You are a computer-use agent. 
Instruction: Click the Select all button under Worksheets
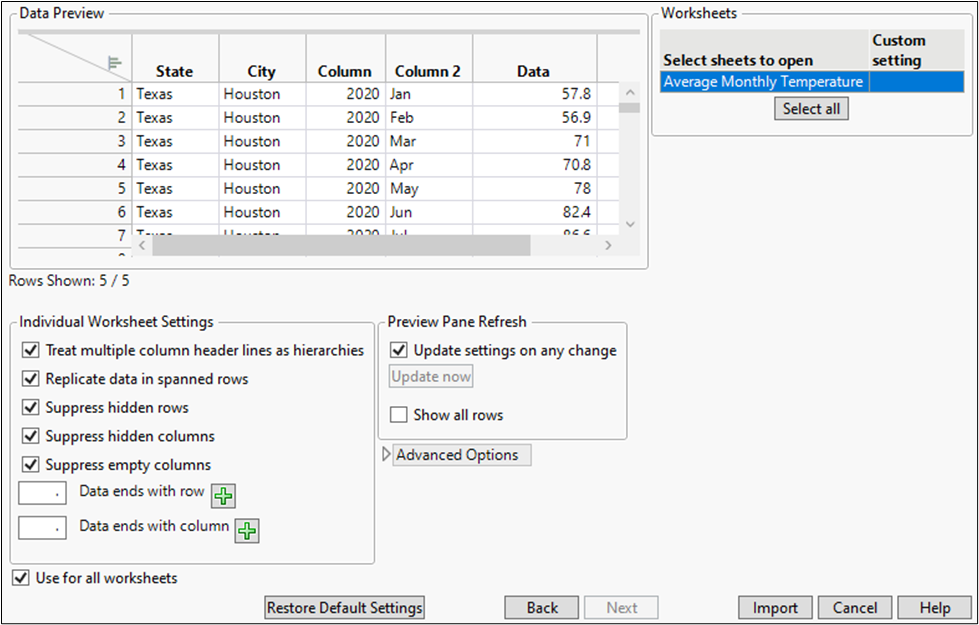[810, 108]
